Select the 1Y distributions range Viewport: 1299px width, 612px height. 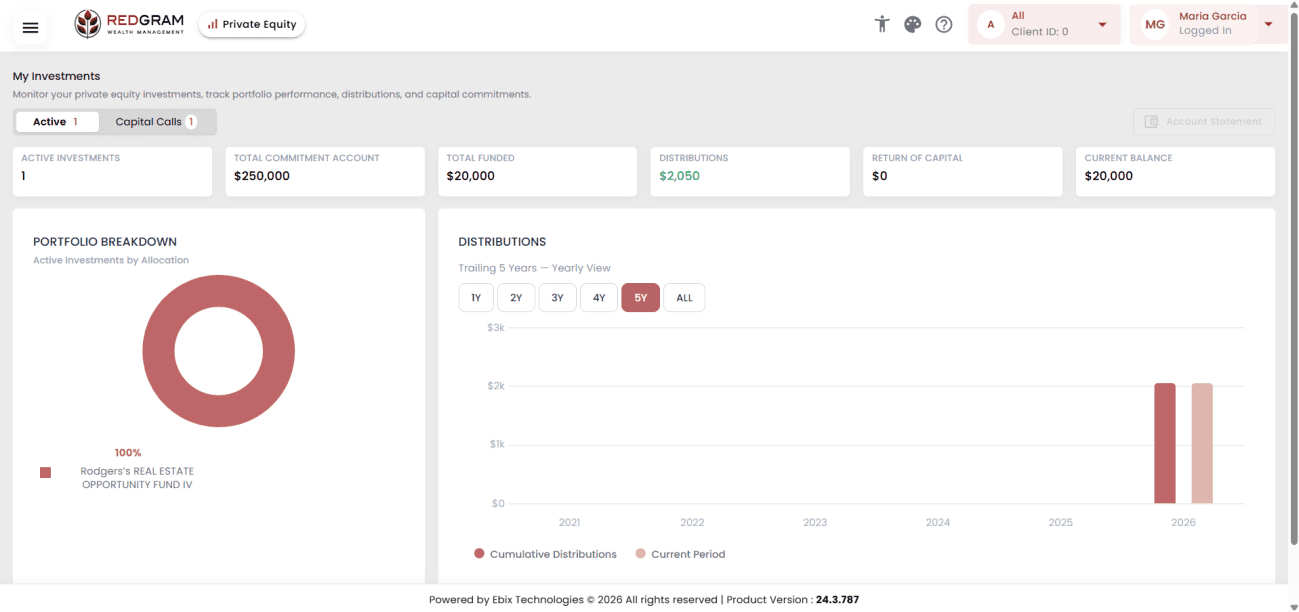(476, 298)
